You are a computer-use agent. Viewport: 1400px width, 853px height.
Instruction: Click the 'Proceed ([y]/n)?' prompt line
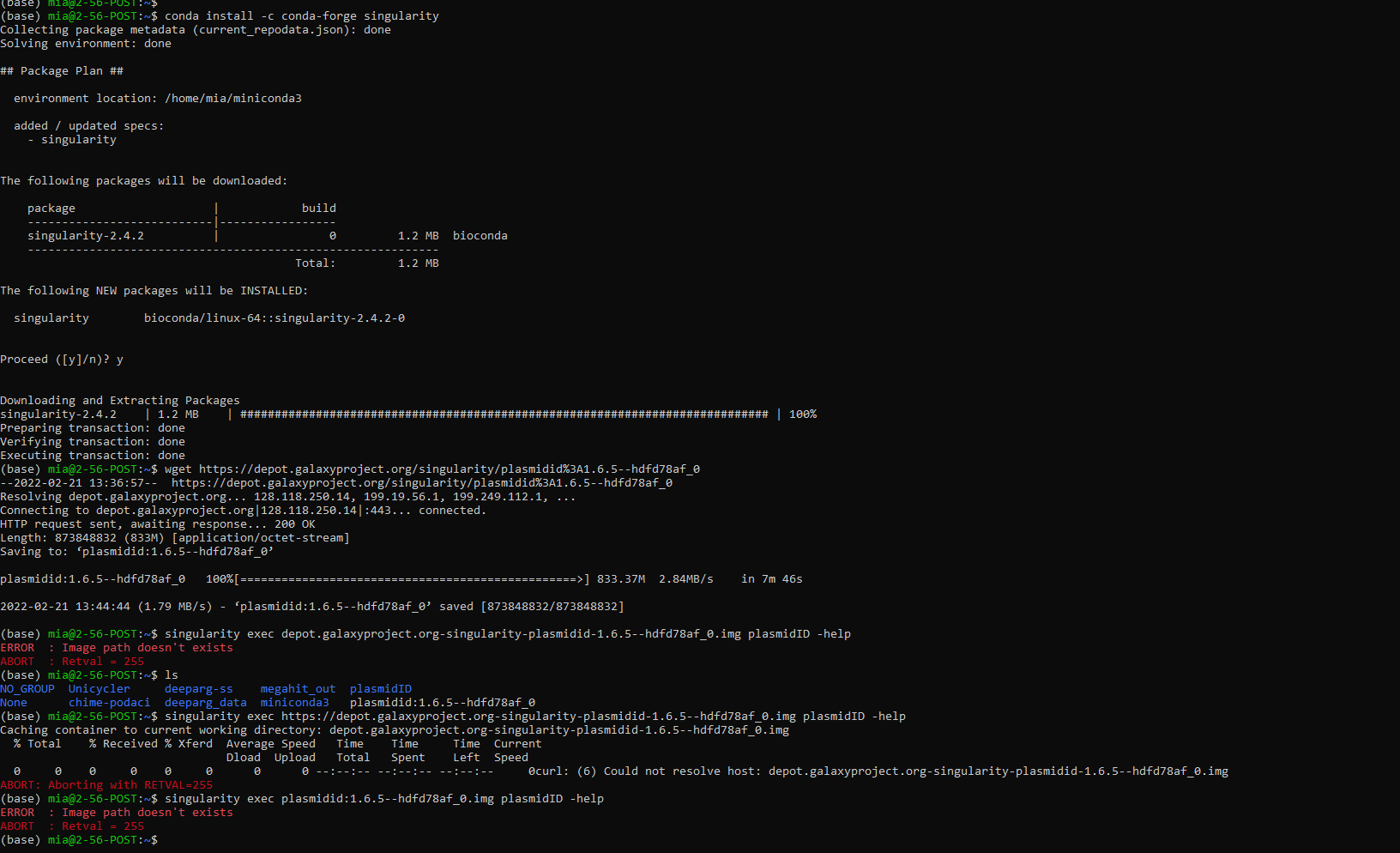coord(62,359)
